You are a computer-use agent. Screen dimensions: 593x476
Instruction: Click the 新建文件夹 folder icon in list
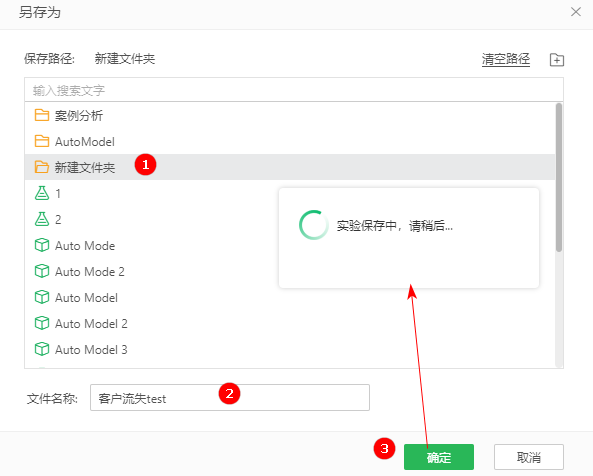click(42, 167)
